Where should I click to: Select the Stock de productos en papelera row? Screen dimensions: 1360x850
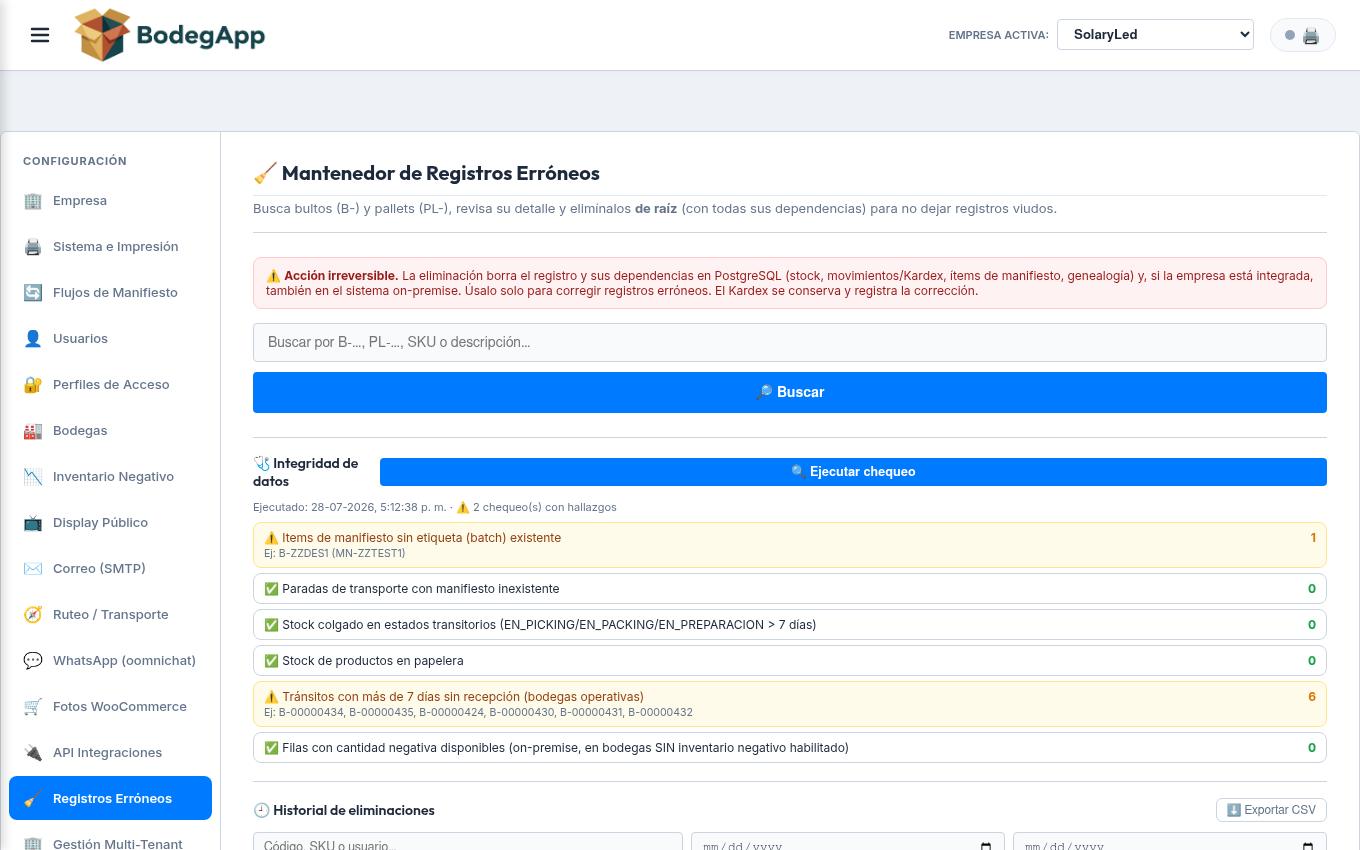790,661
